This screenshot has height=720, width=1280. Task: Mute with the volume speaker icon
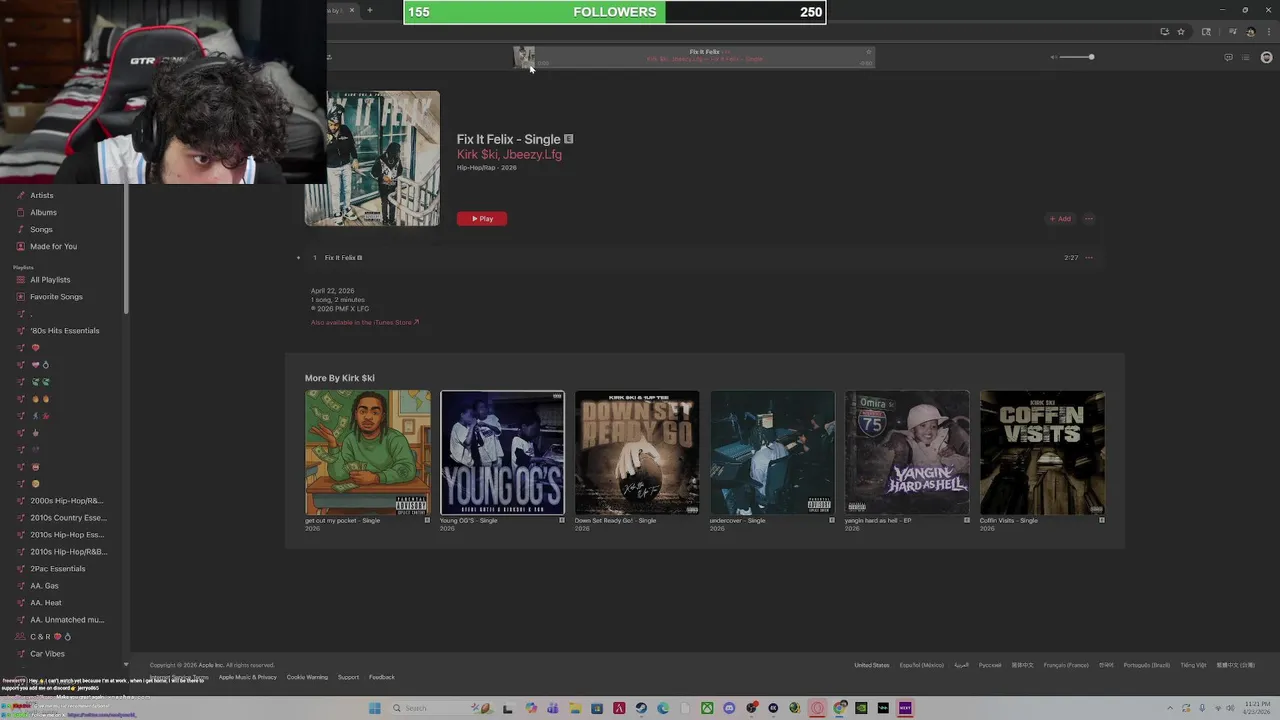click(x=1053, y=57)
